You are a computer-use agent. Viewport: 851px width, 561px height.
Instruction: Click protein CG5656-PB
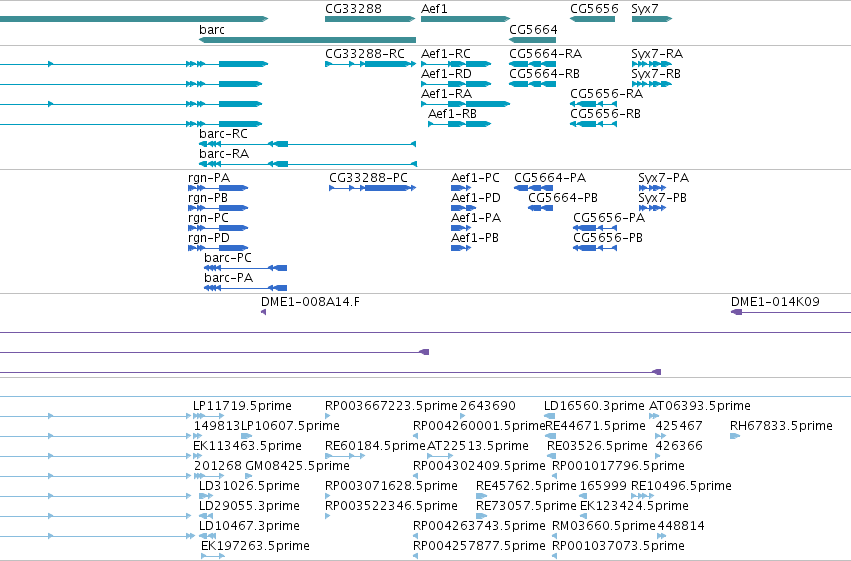(595, 248)
